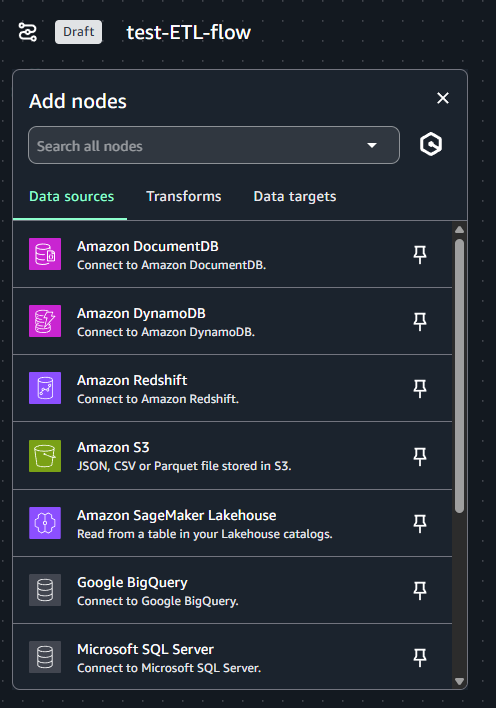496x708 pixels.
Task: Pin the Amazon SageMaker Lakehouse node
Action: [x=420, y=523]
